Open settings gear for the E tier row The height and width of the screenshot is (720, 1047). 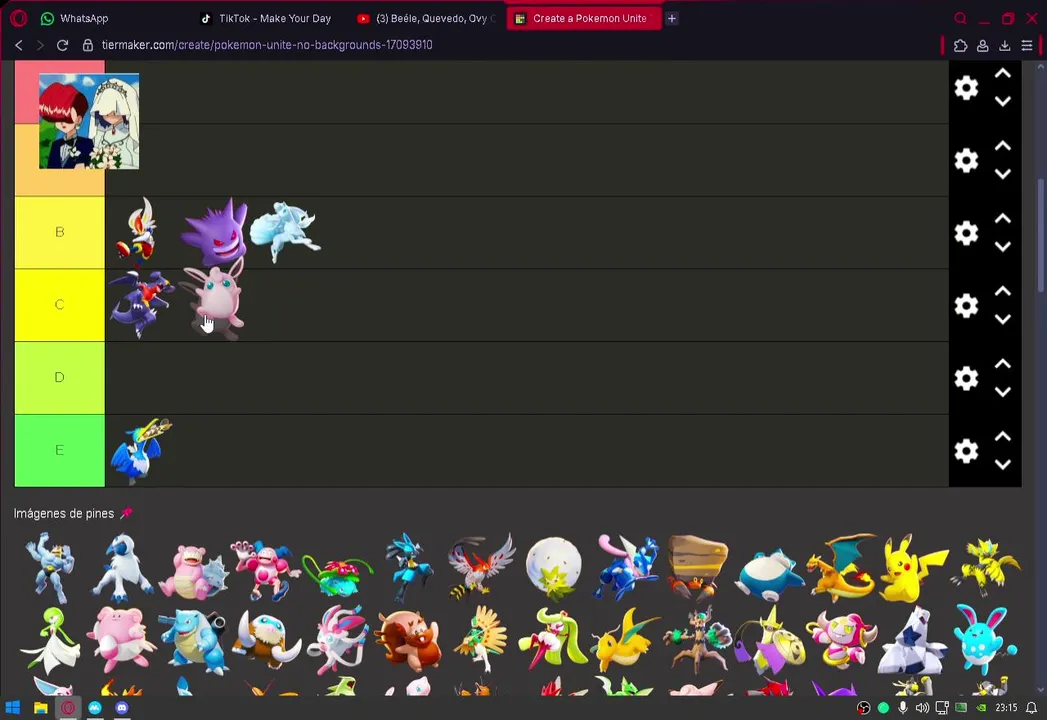click(x=966, y=452)
